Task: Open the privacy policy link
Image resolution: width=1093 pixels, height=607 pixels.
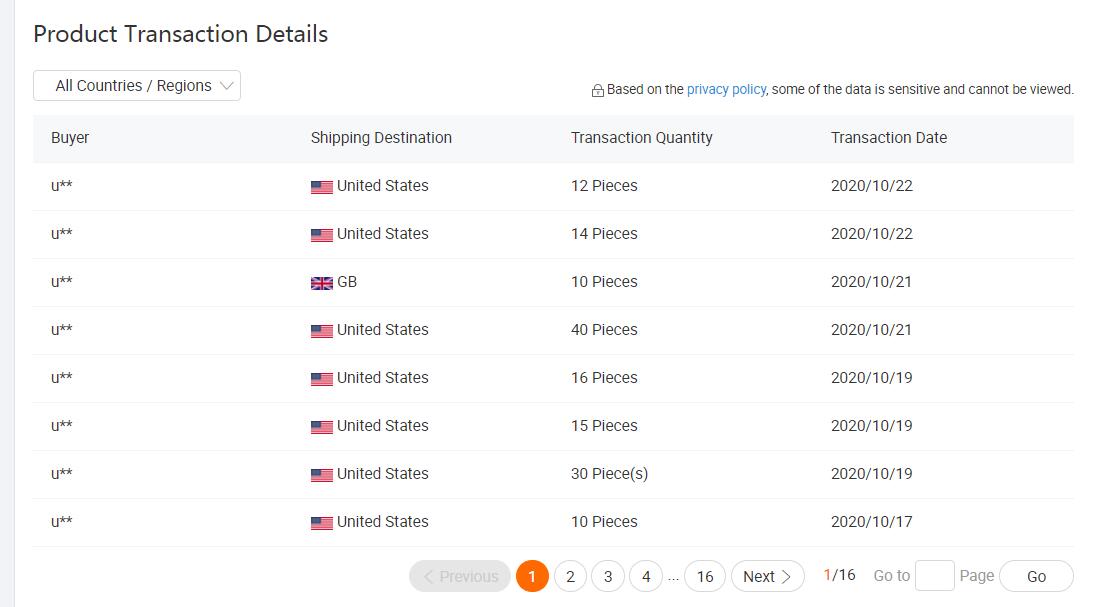Action: pos(726,89)
